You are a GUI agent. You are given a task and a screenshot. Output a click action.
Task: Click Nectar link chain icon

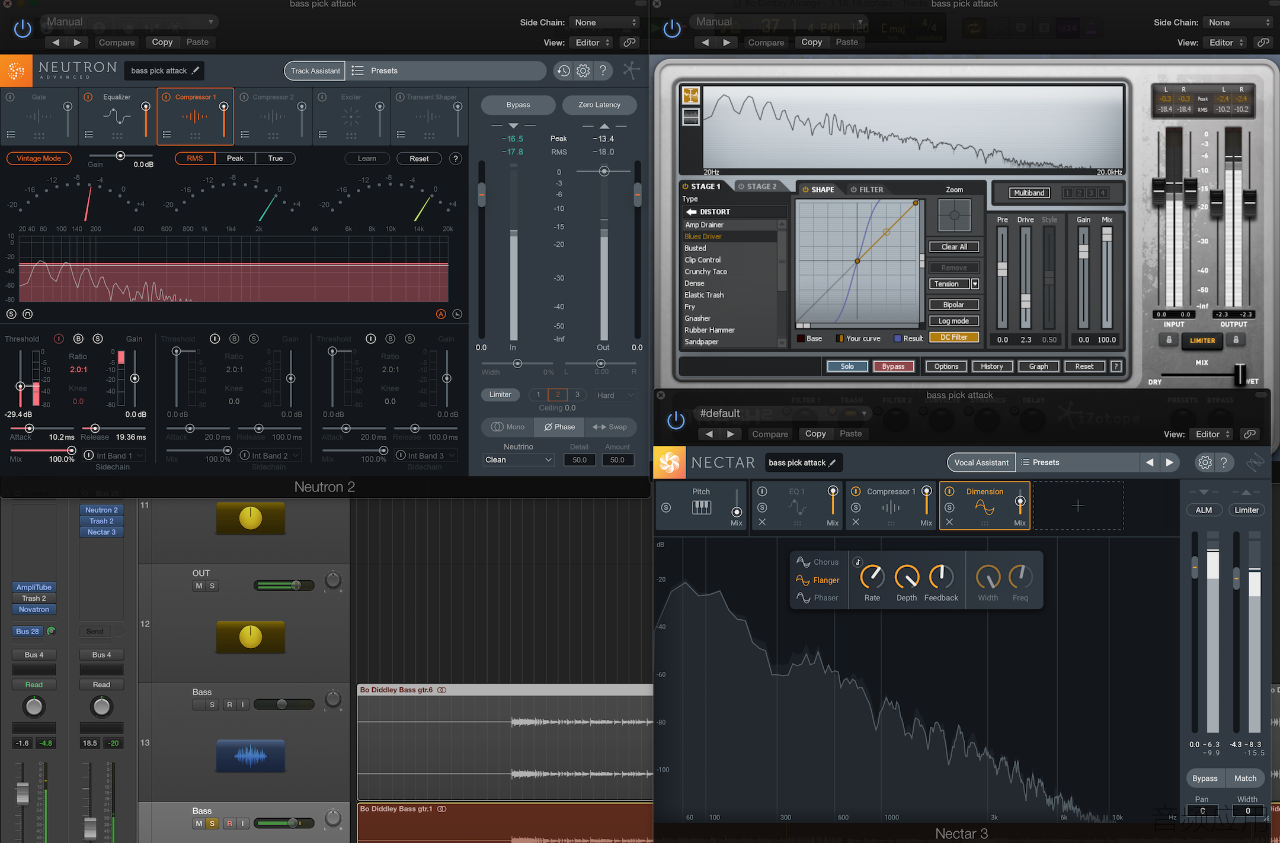click(x=1249, y=434)
